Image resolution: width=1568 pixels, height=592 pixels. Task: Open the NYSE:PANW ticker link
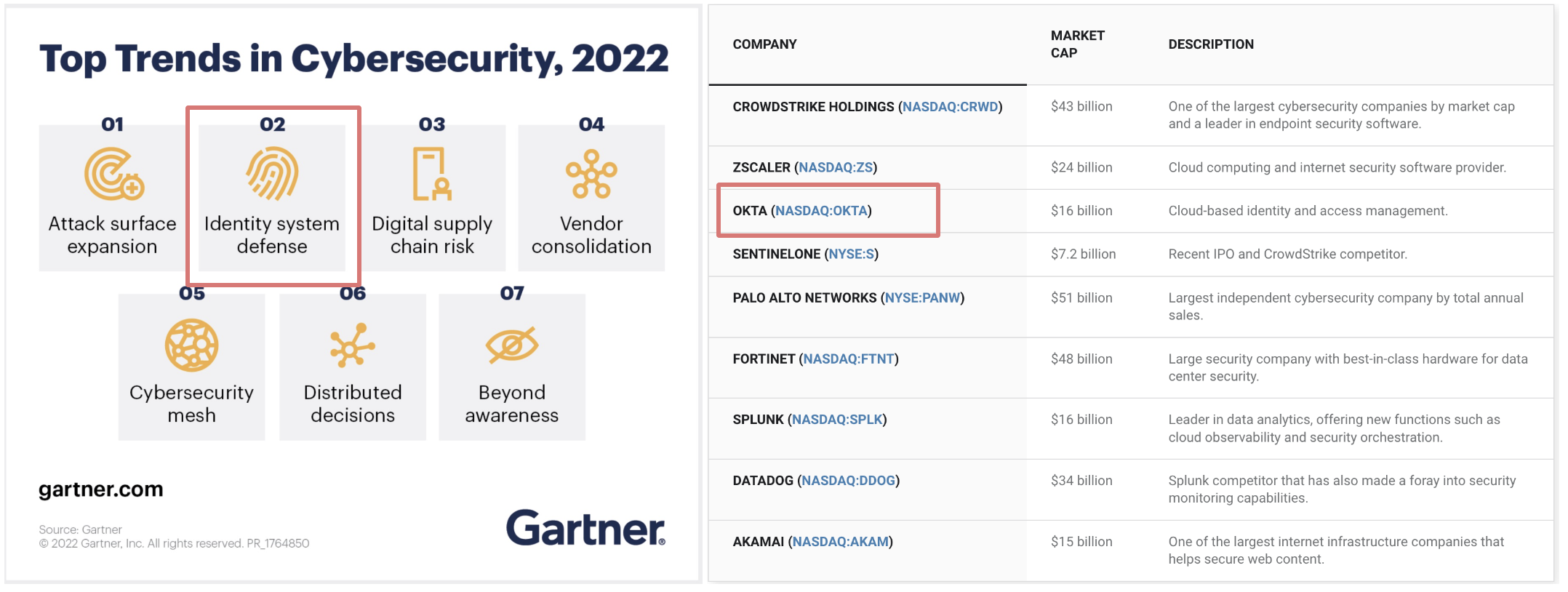point(922,297)
